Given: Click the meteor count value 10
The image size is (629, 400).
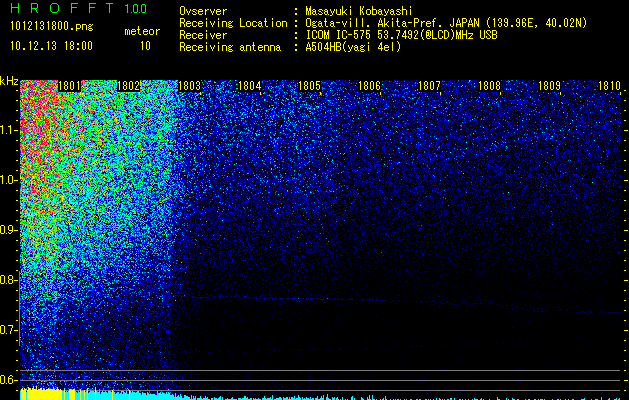Looking at the screenshot, I should pos(145,46).
